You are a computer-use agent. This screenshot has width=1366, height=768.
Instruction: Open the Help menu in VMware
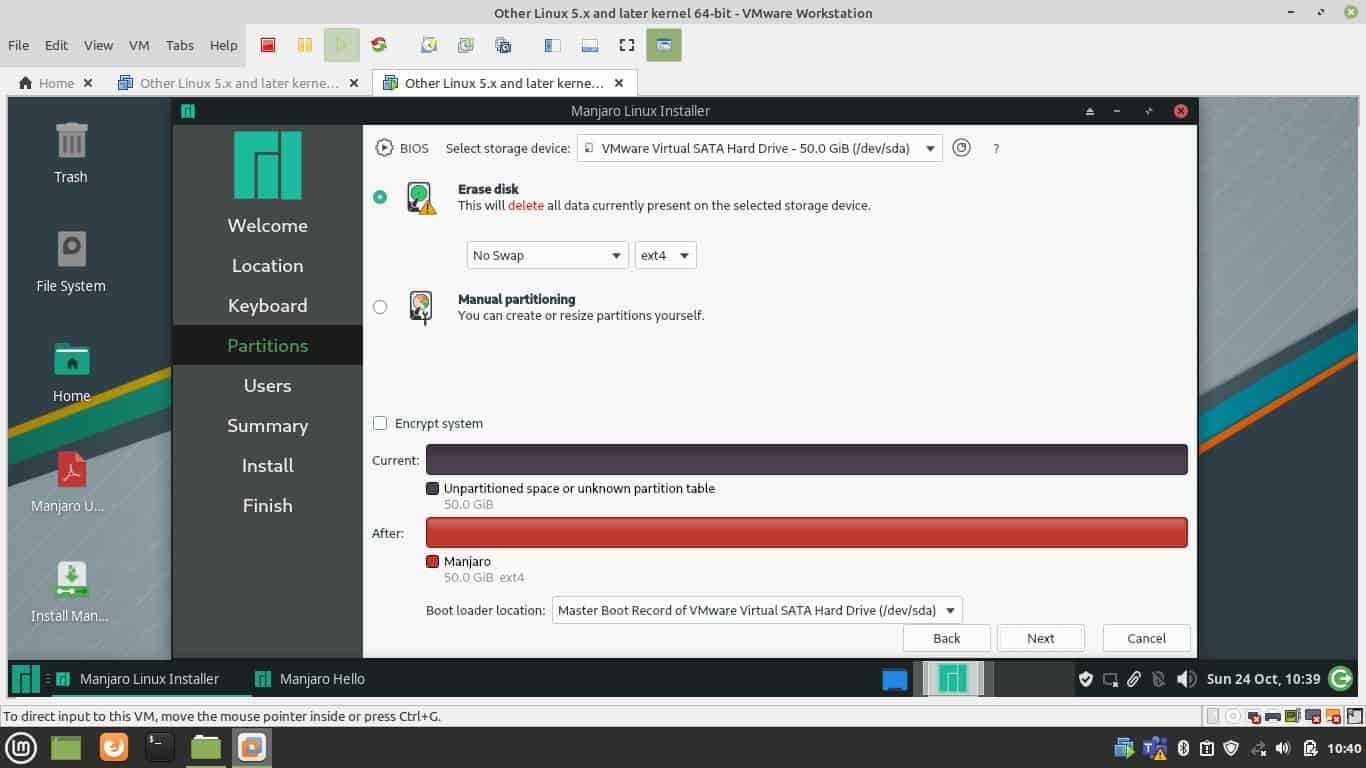224,45
